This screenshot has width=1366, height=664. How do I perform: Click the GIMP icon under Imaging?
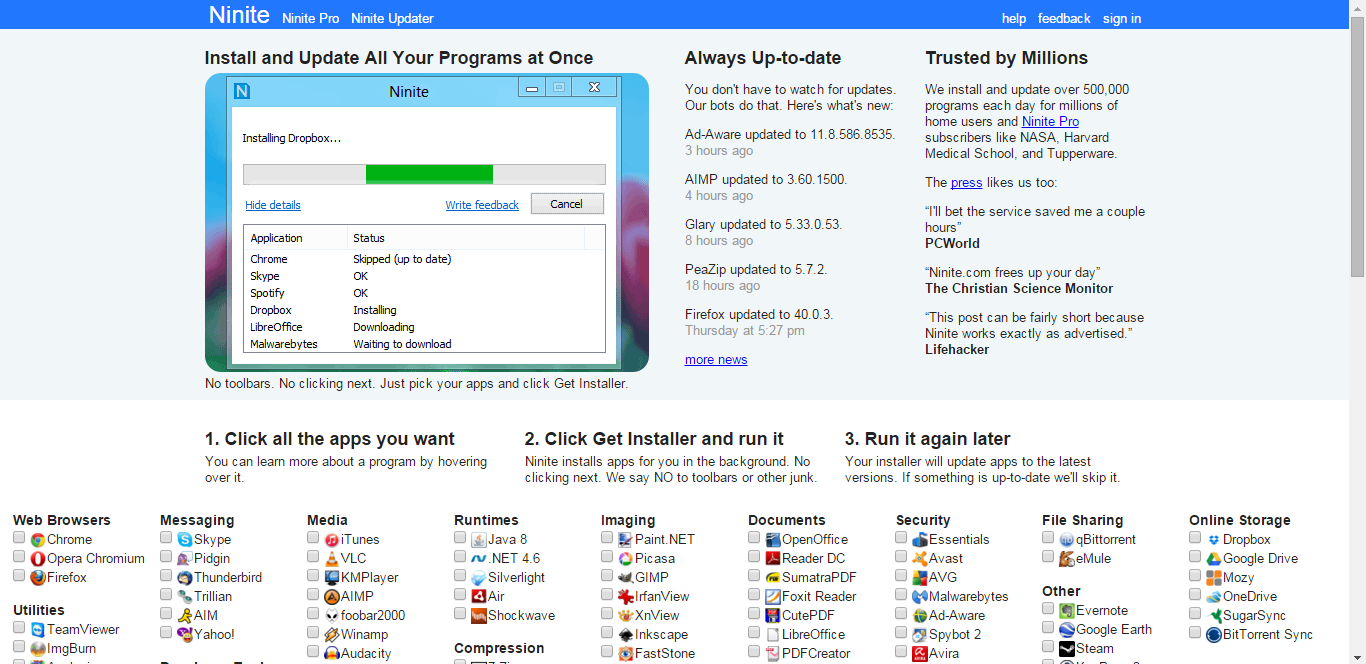(626, 578)
